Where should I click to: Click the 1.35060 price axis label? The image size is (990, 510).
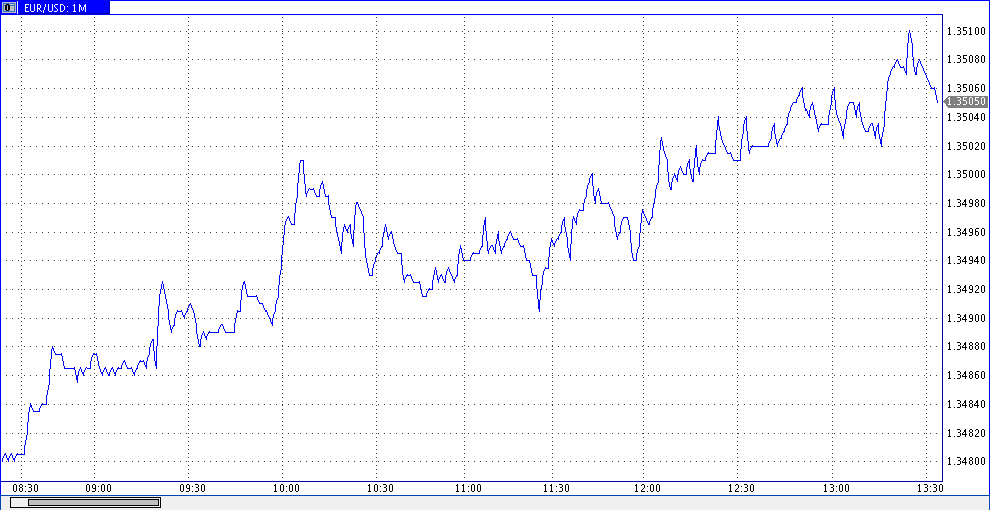point(967,88)
